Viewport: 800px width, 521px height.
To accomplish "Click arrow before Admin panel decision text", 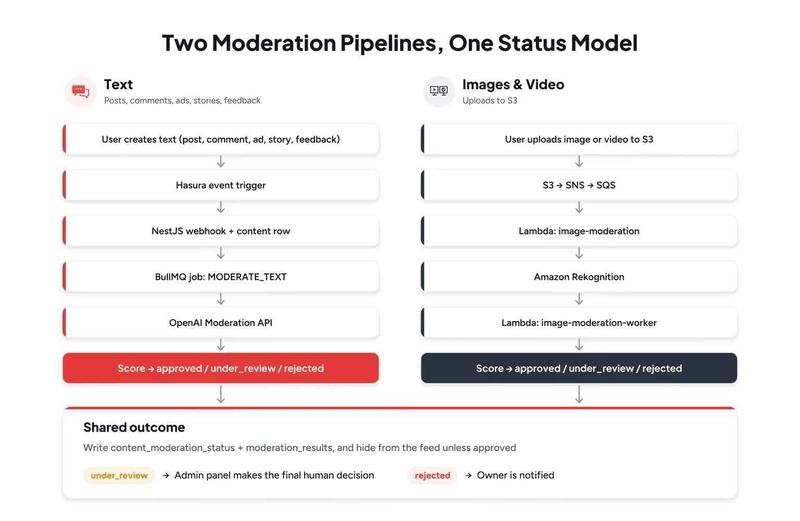I will (x=166, y=476).
